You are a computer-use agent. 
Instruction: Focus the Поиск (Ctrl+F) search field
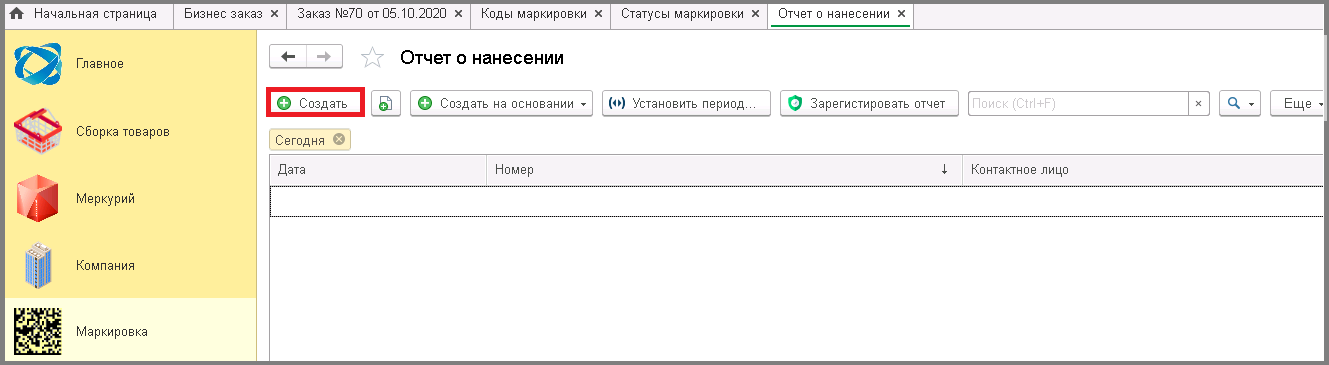point(1078,104)
